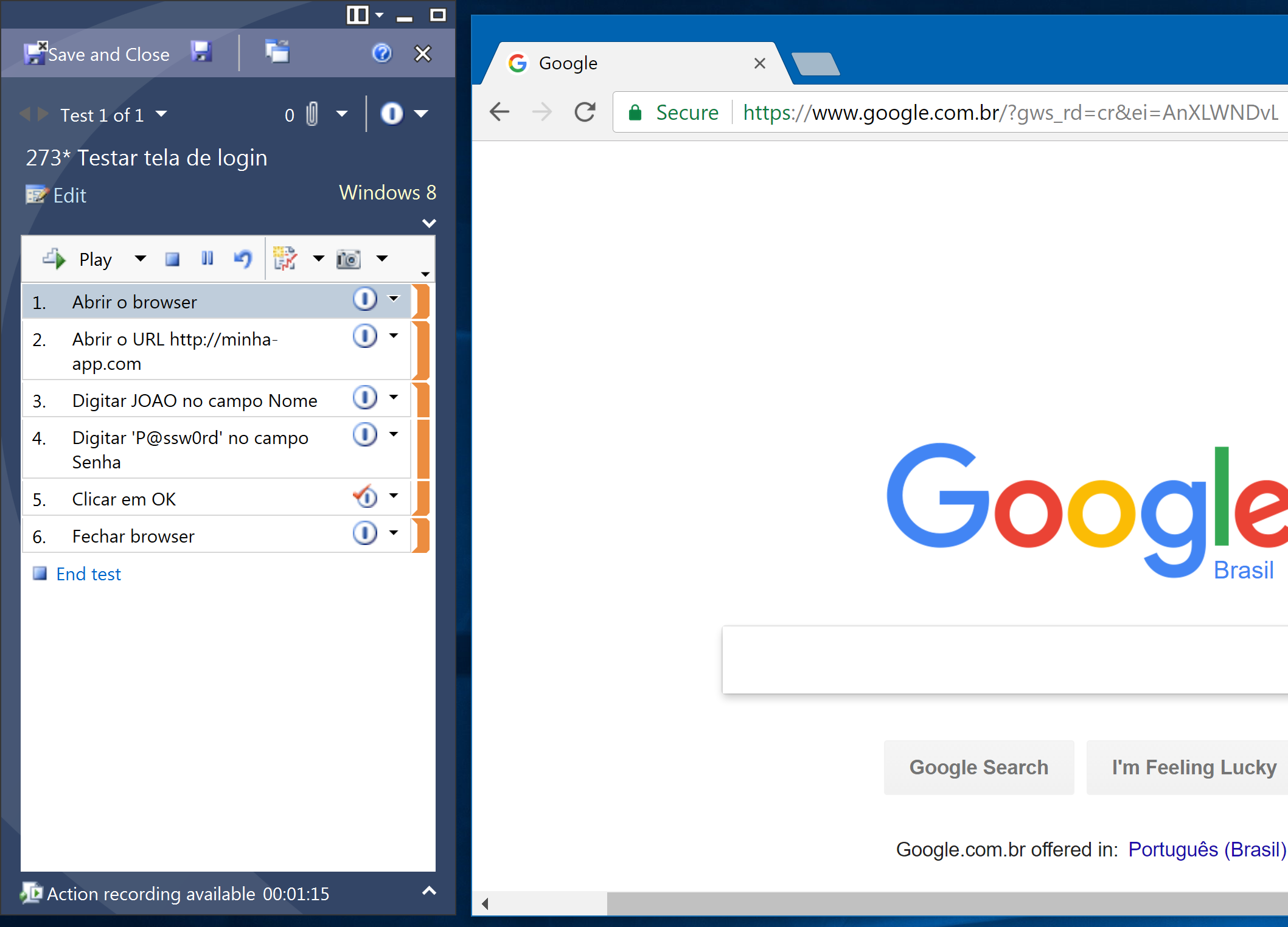This screenshot has width=1288, height=927.
Task: Open the step 4 result dropdown arrow
Action: 394,434
